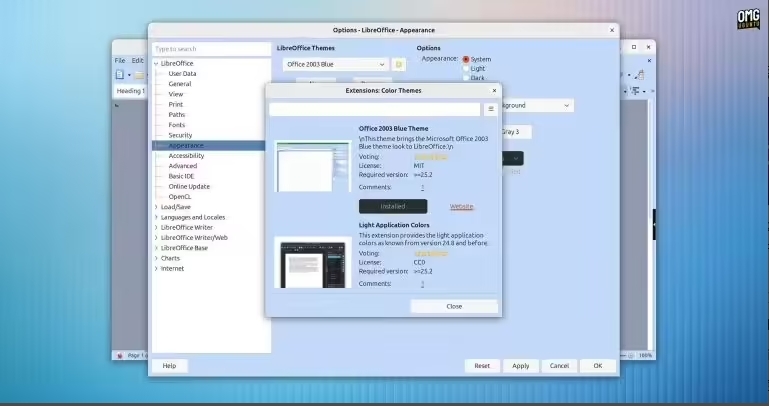
Task: Click the Light Application Colors star rating
Action: pos(431,253)
